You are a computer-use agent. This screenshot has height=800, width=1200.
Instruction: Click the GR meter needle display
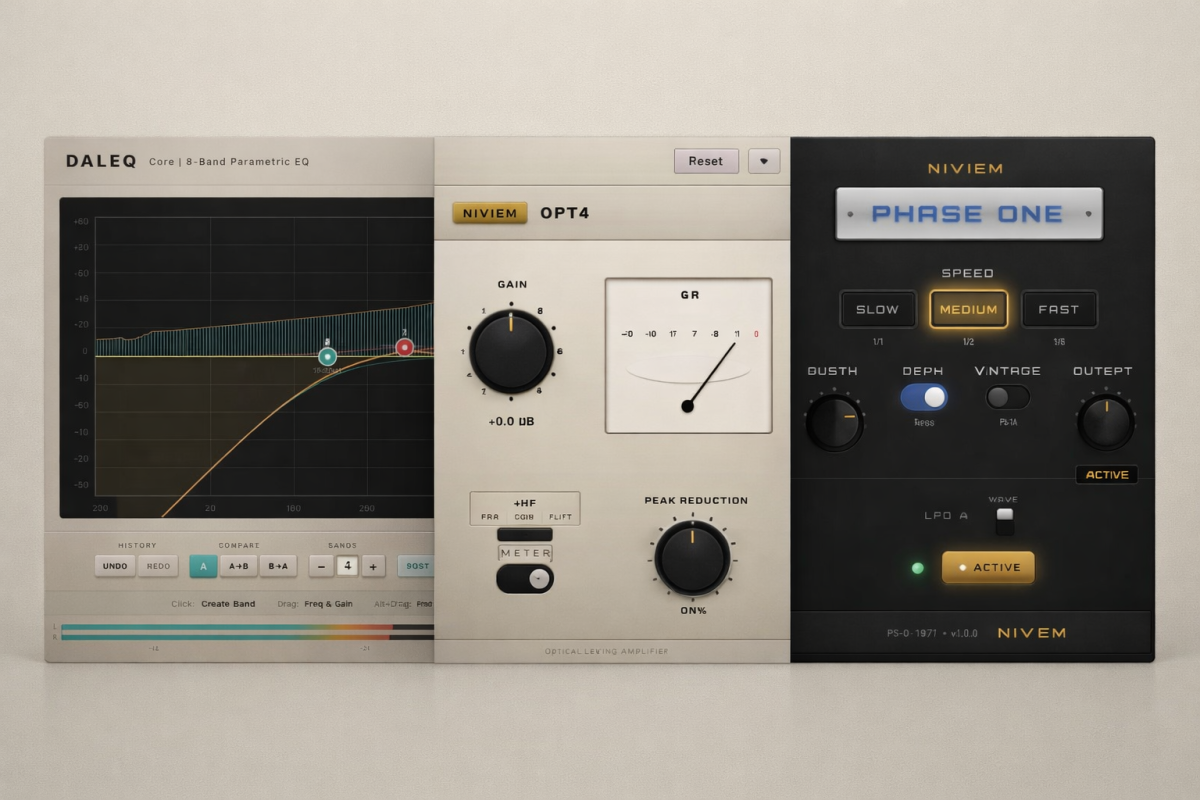point(688,356)
